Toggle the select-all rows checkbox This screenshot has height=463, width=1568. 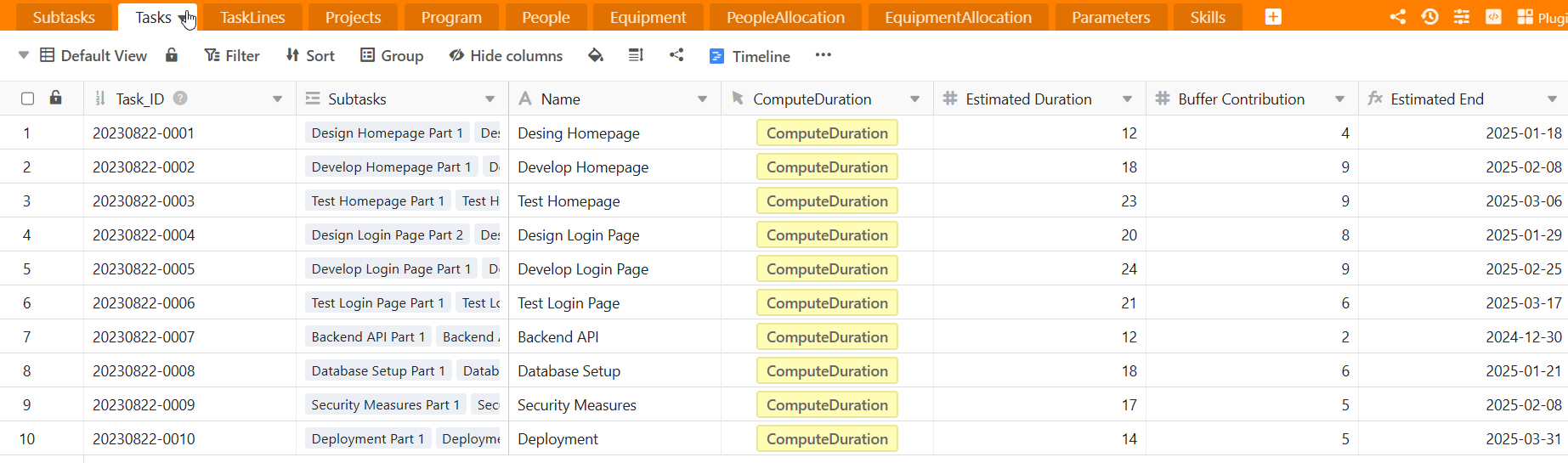[x=27, y=99]
